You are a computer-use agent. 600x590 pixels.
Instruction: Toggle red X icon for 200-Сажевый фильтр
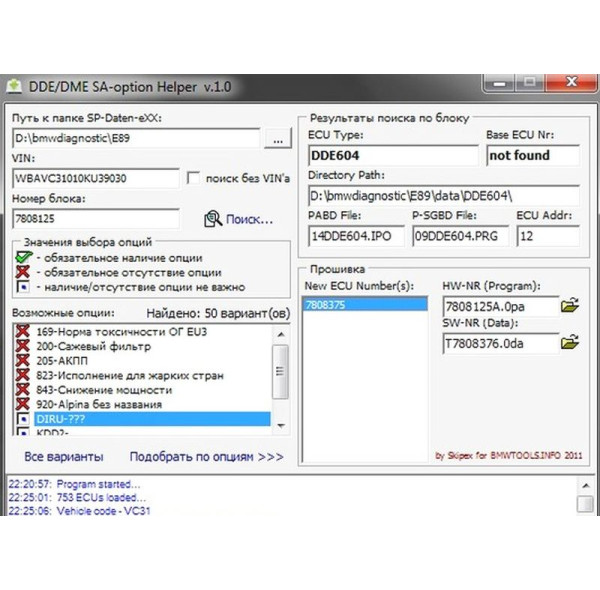(x=23, y=347)
